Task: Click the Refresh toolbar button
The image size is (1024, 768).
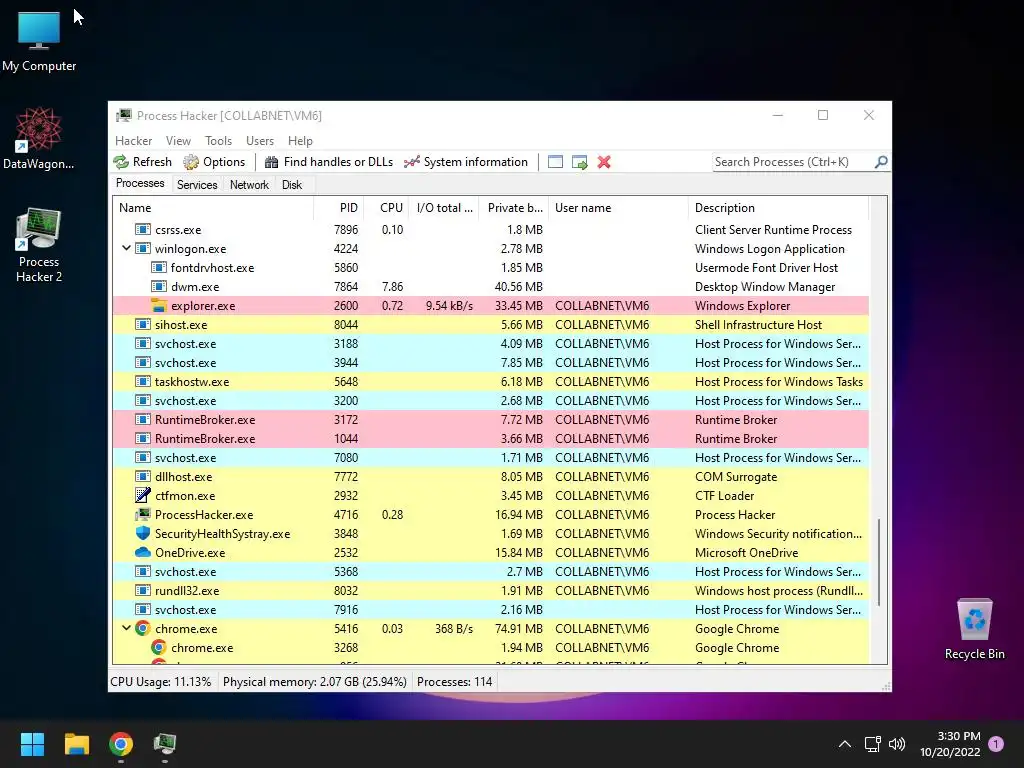Action: (142, 162)
